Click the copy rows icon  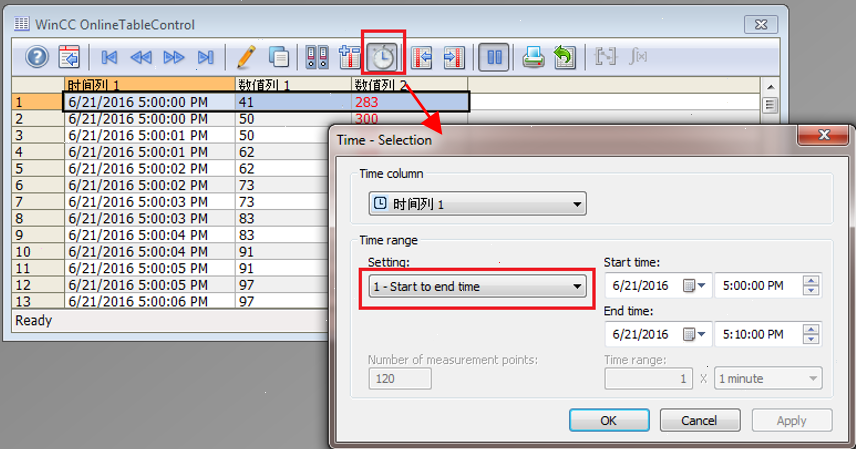[279, 57]
